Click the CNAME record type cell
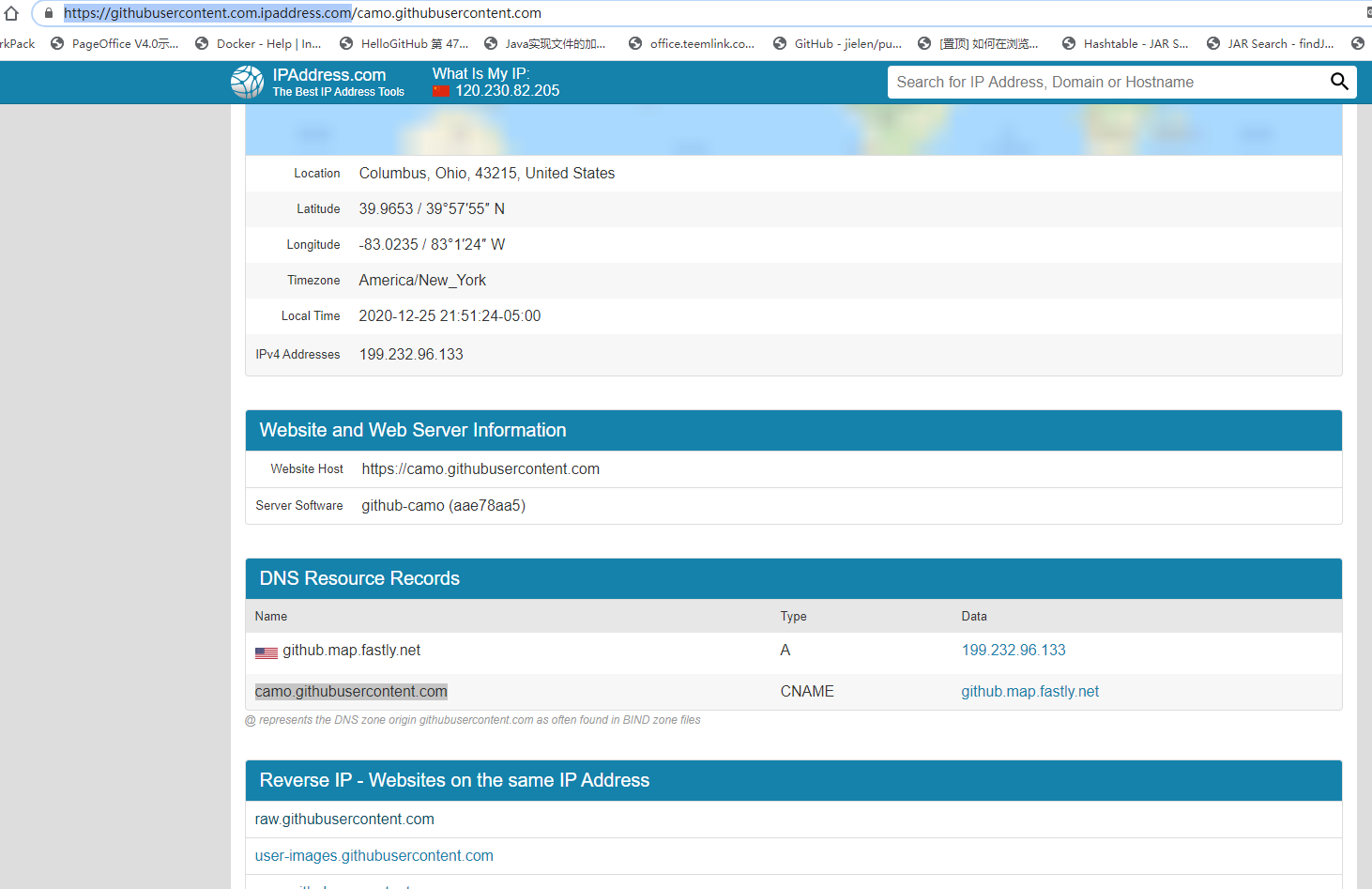The width and height of the screenshot is (1372, 889). pyautogui.click(x=807, y=691)
